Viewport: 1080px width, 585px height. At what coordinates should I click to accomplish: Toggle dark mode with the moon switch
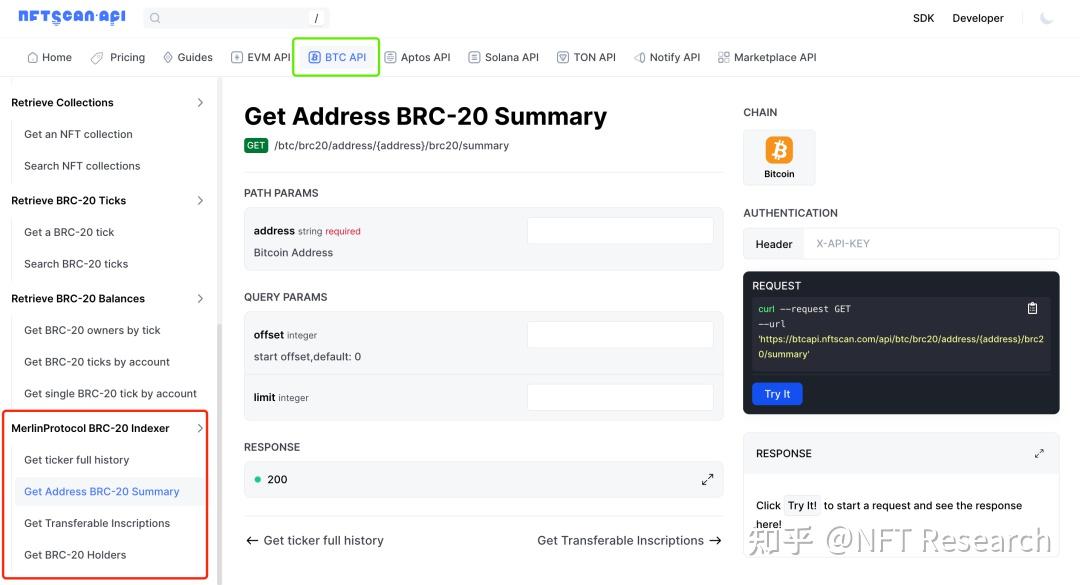coord(1047,18)
